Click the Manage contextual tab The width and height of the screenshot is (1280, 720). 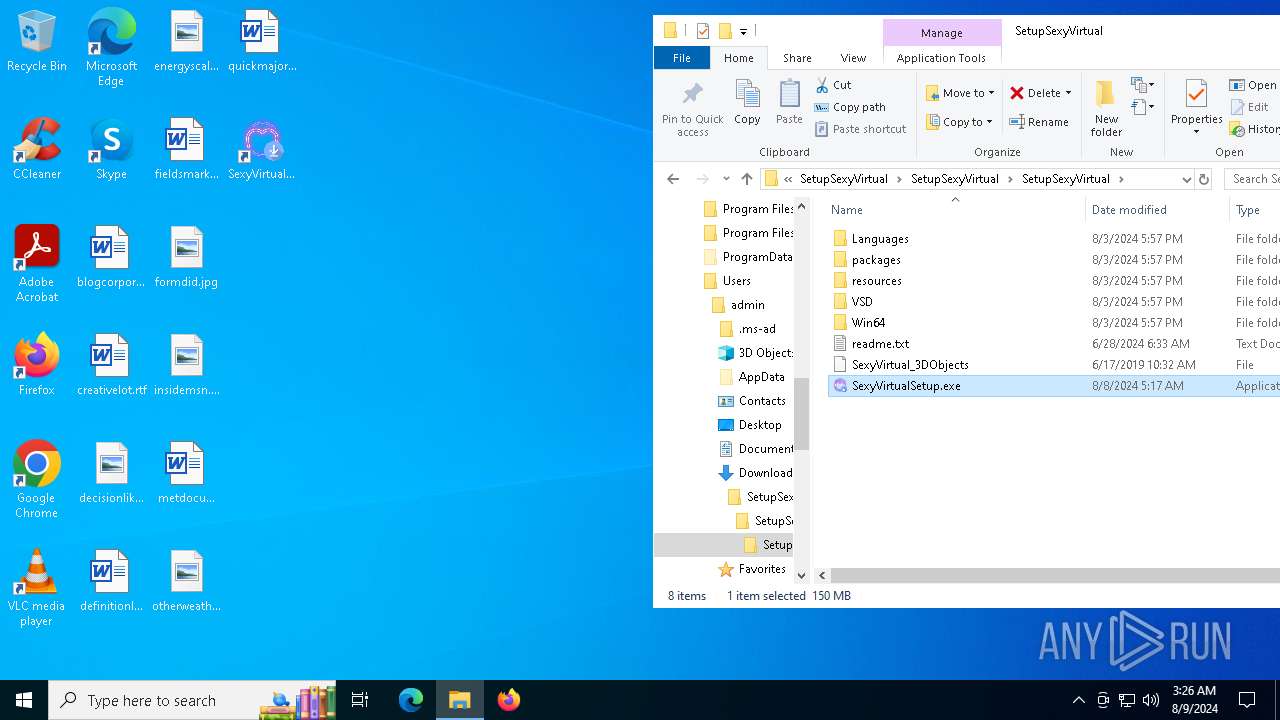(x=941, y=33)
